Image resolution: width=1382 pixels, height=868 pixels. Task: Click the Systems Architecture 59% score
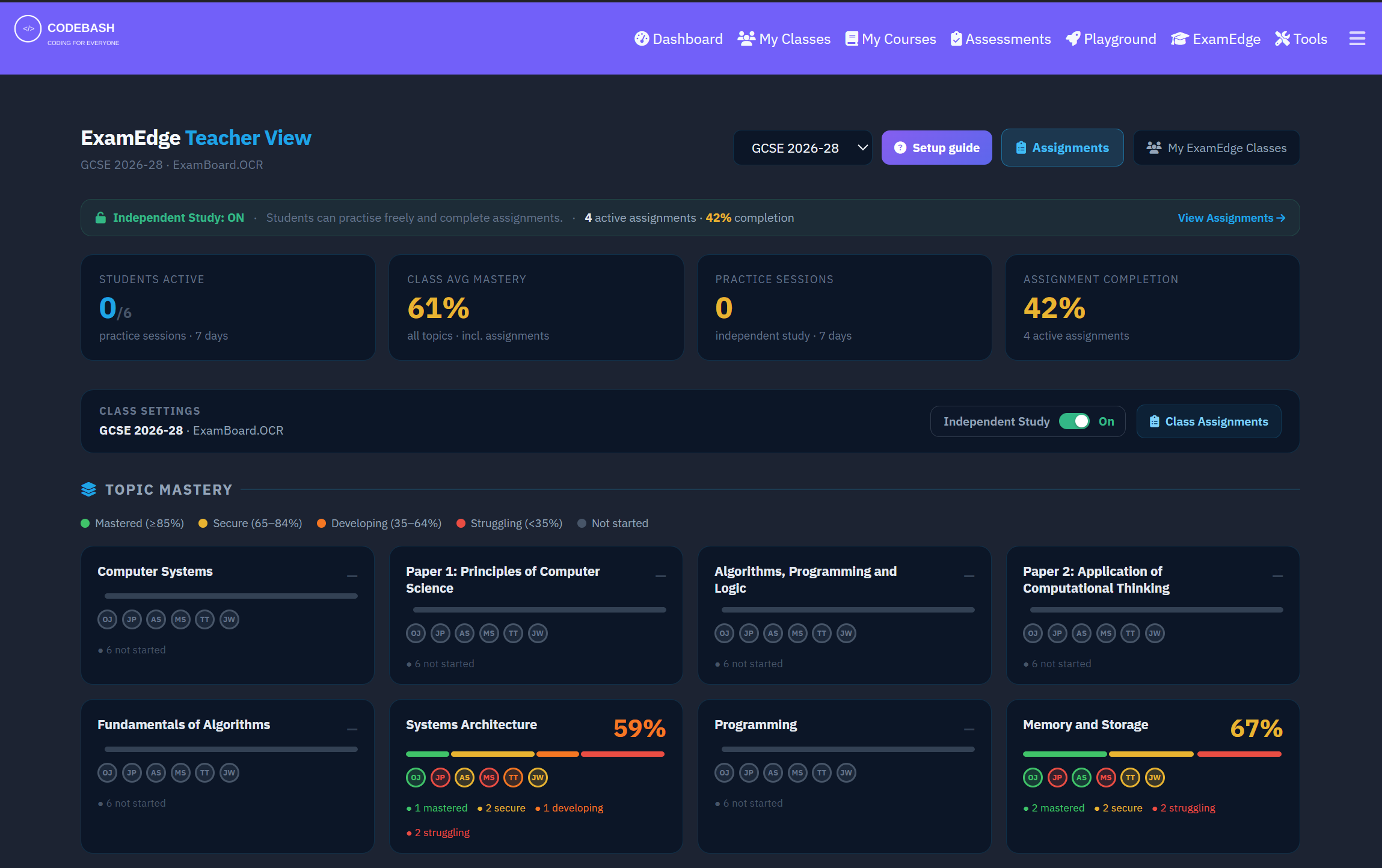point(639,729)
